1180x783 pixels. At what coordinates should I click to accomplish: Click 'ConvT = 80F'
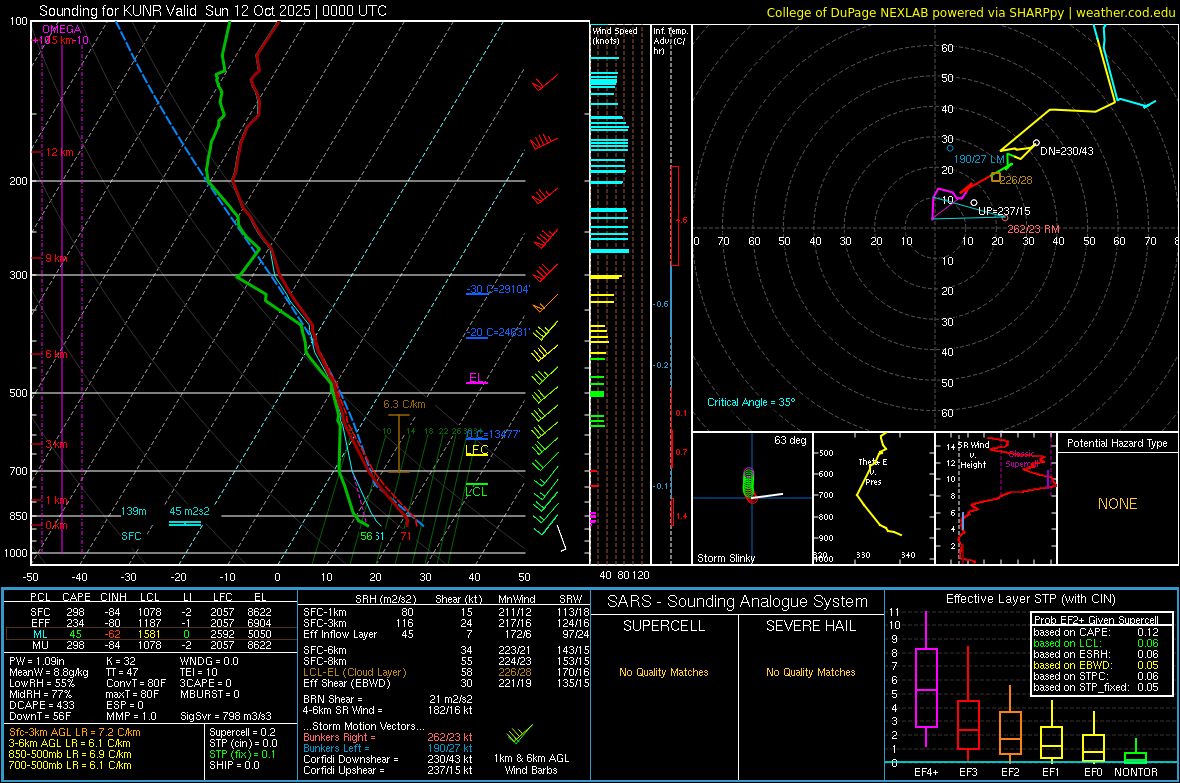136,684
